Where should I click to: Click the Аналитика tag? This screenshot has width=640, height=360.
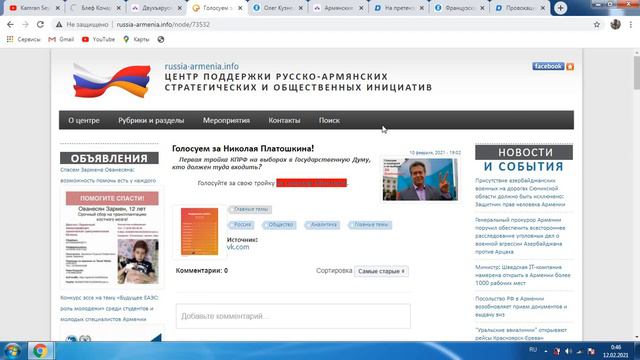323,224
